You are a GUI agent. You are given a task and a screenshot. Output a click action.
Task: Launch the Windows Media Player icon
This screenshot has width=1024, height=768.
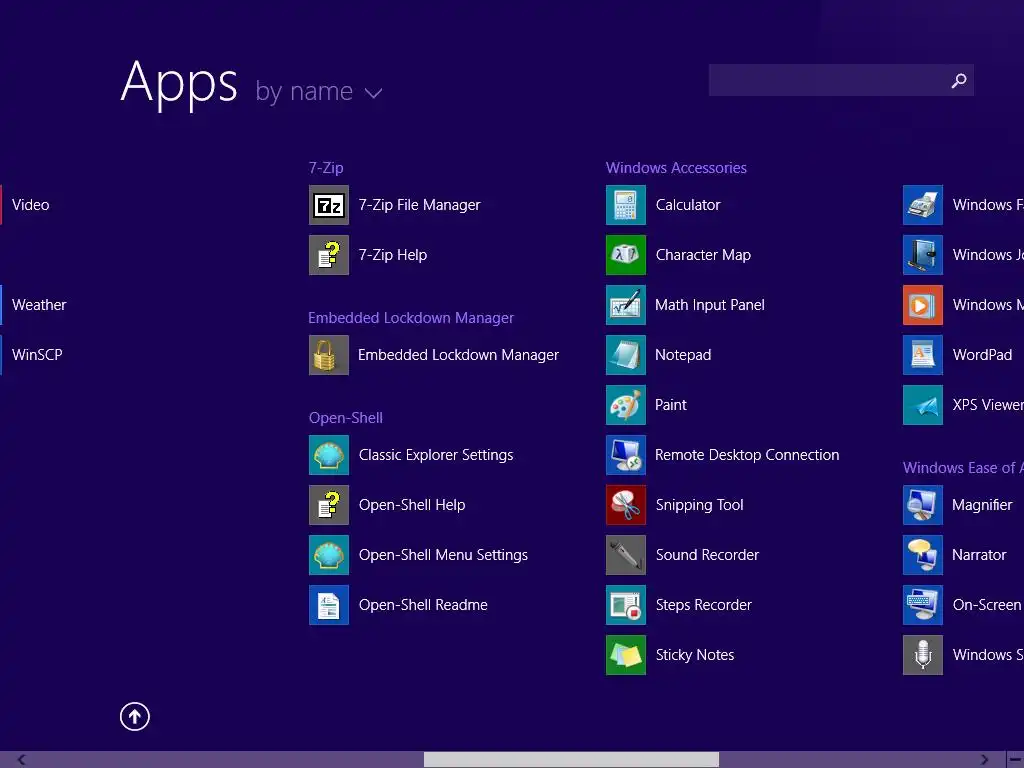click(x=923, y=305)
